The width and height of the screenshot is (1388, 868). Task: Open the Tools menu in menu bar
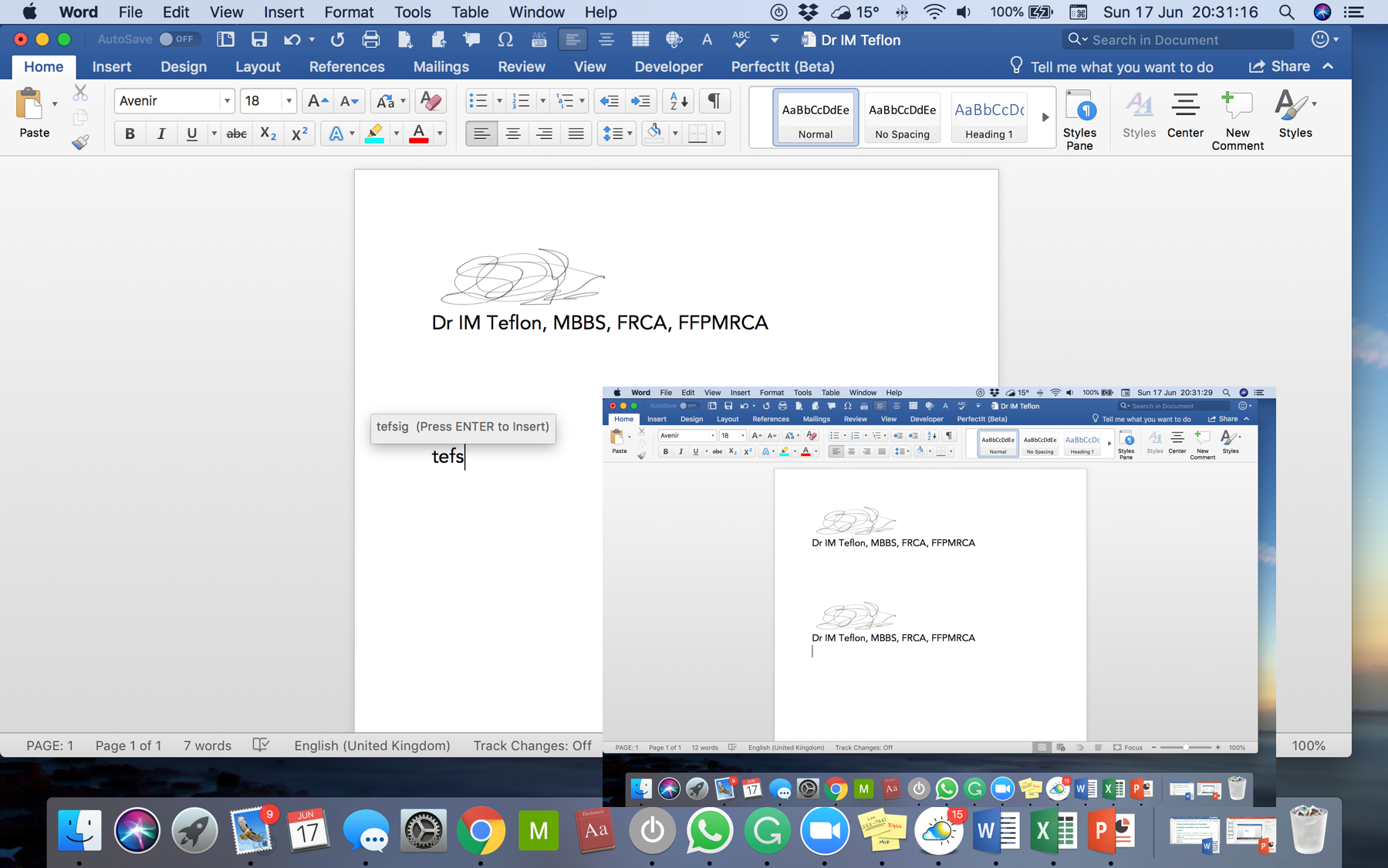(412, 12)
